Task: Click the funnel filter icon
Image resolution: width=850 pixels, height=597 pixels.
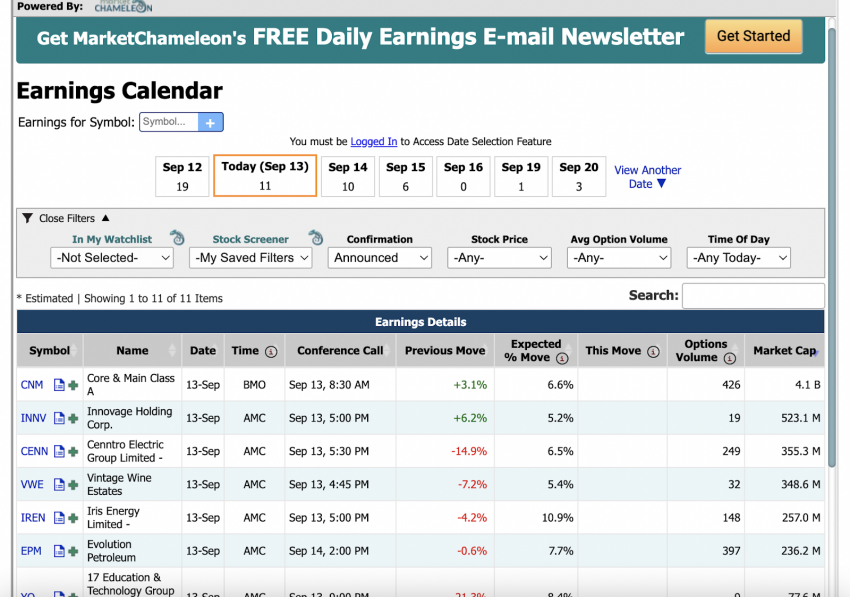Action: (x=27, y=218)
